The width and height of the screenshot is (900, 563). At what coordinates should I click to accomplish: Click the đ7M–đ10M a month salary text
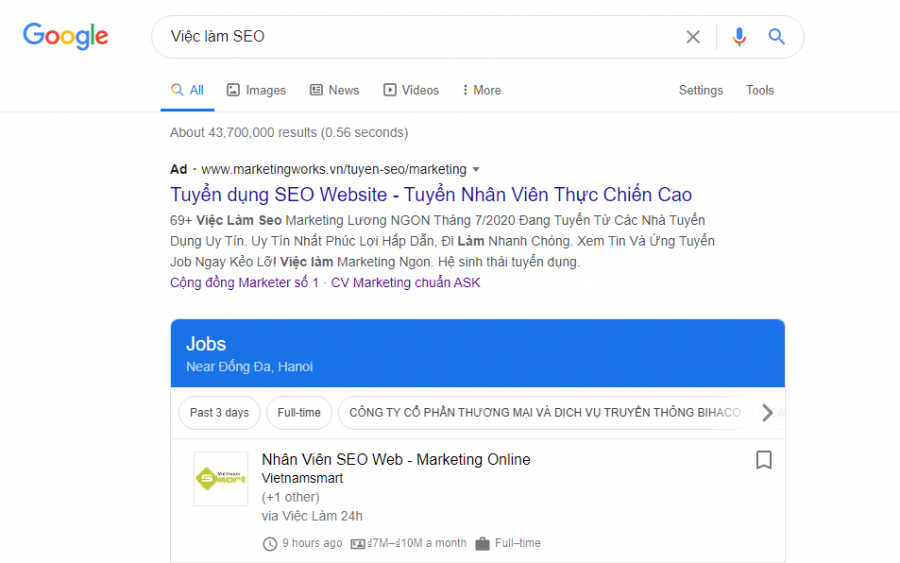pos(417,543)
